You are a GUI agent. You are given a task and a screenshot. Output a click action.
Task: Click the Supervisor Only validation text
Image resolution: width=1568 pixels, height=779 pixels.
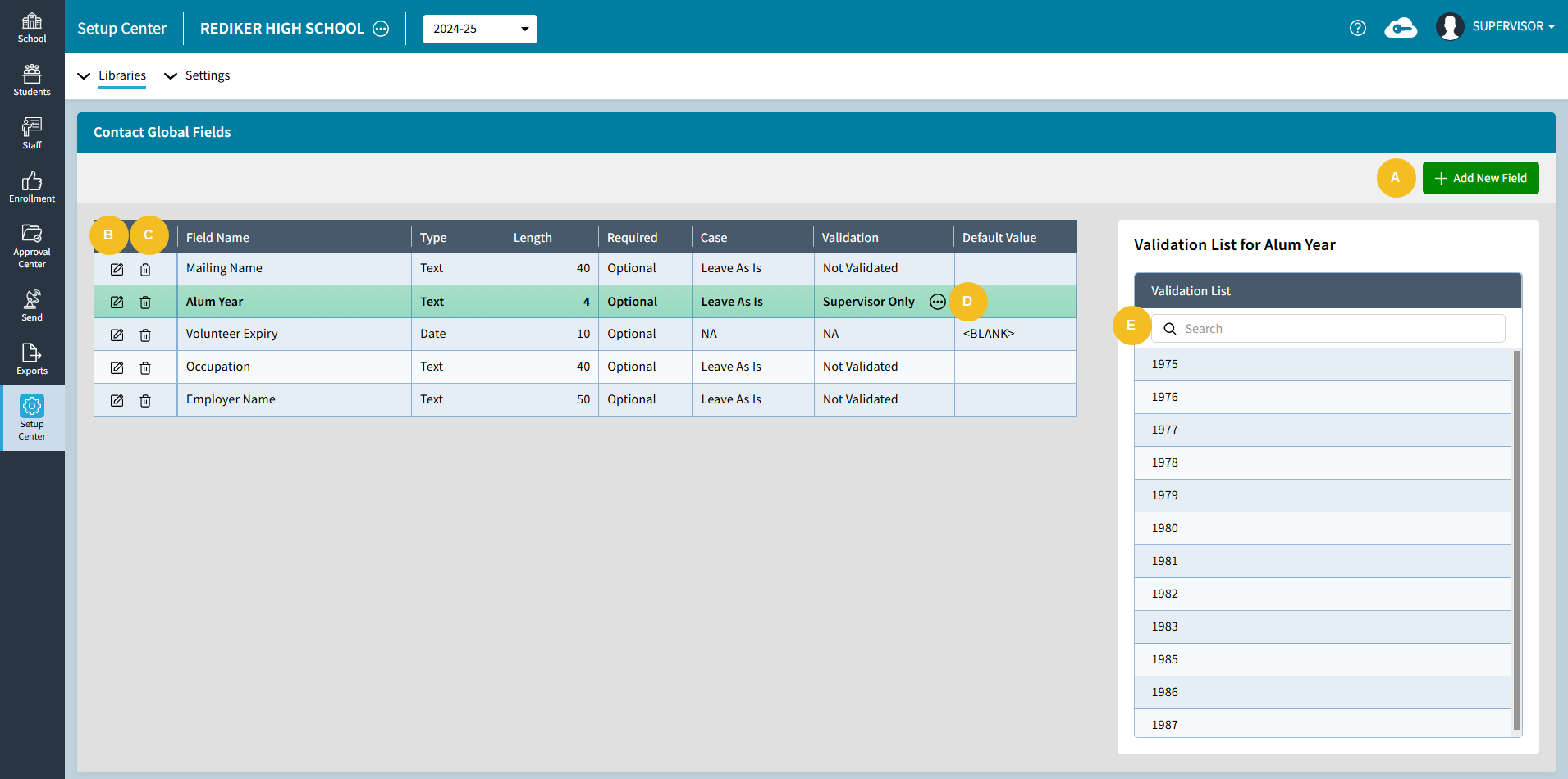click(x=869, y=302)
